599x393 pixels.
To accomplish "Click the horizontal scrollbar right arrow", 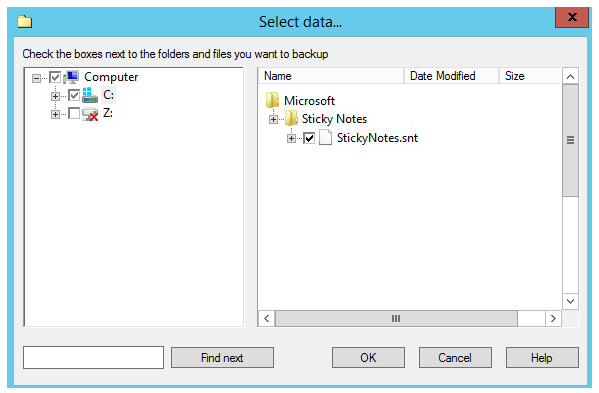I will (x=553, y=319).
